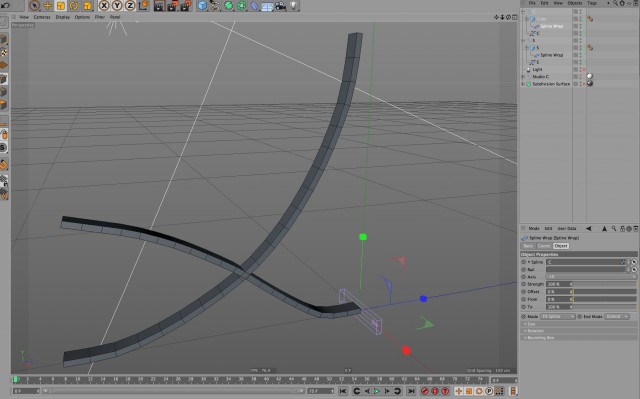
Task: Open the Attribute Manager User Data menu
Action: point(567,228)
